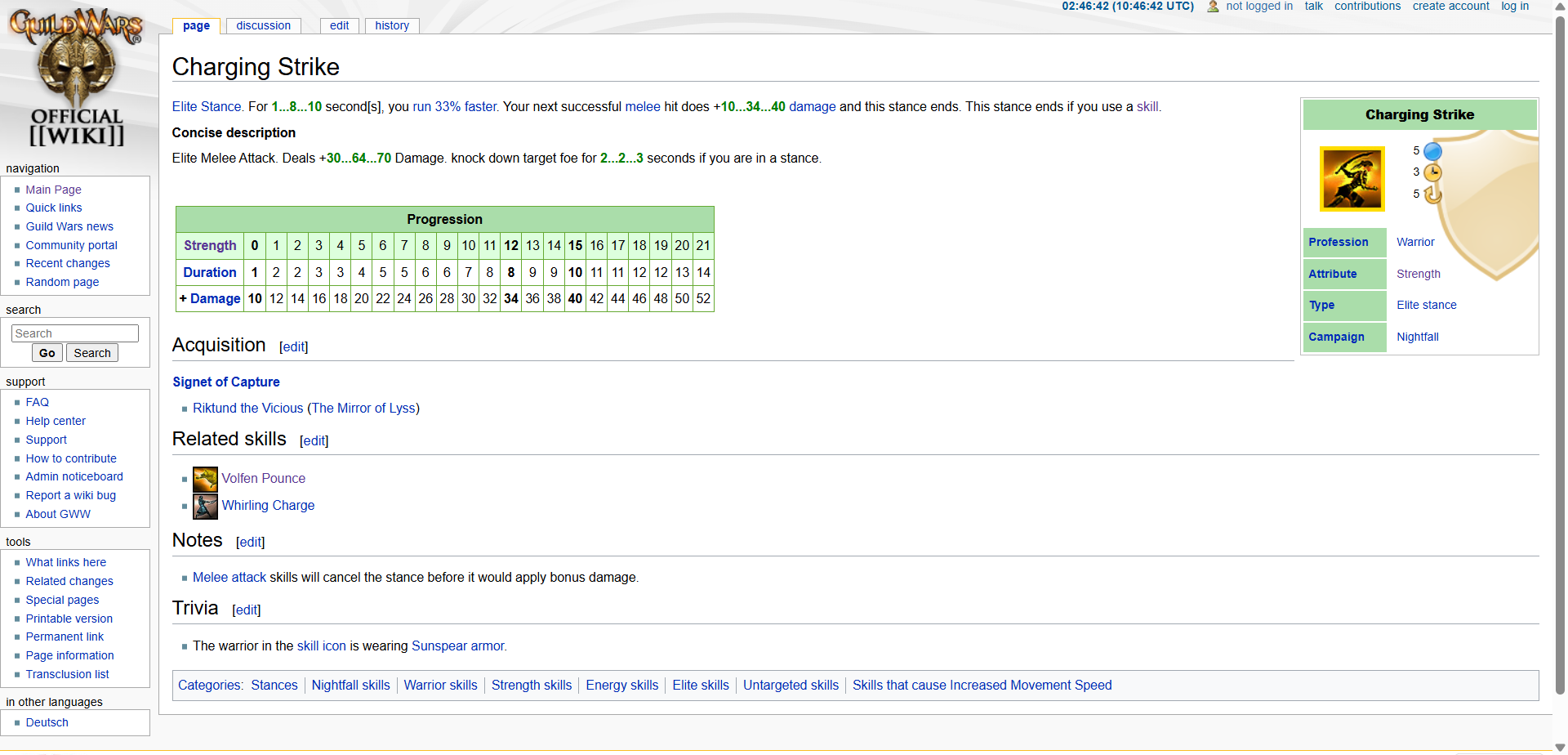Open Transclusion list link
The width and height of the screenshot is (1568, 755).
pyautogui.click(x=67, y=674)
